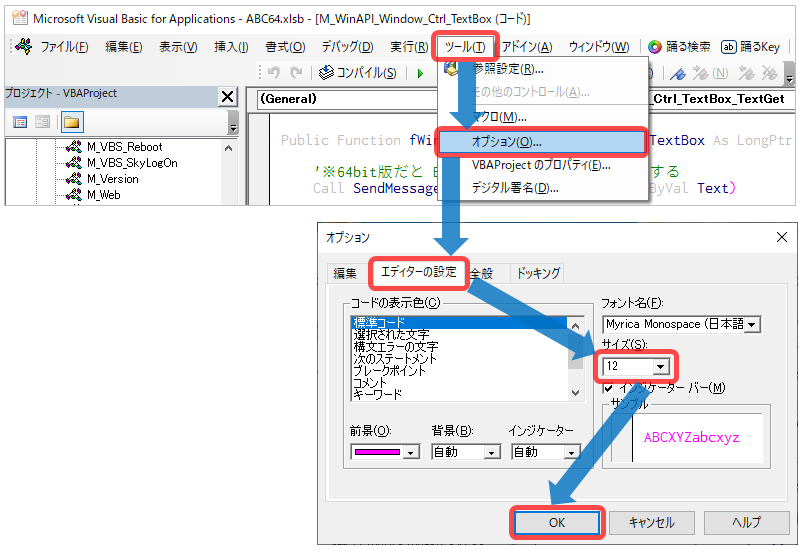Click the module icon beside M_Version

point(74,179)
